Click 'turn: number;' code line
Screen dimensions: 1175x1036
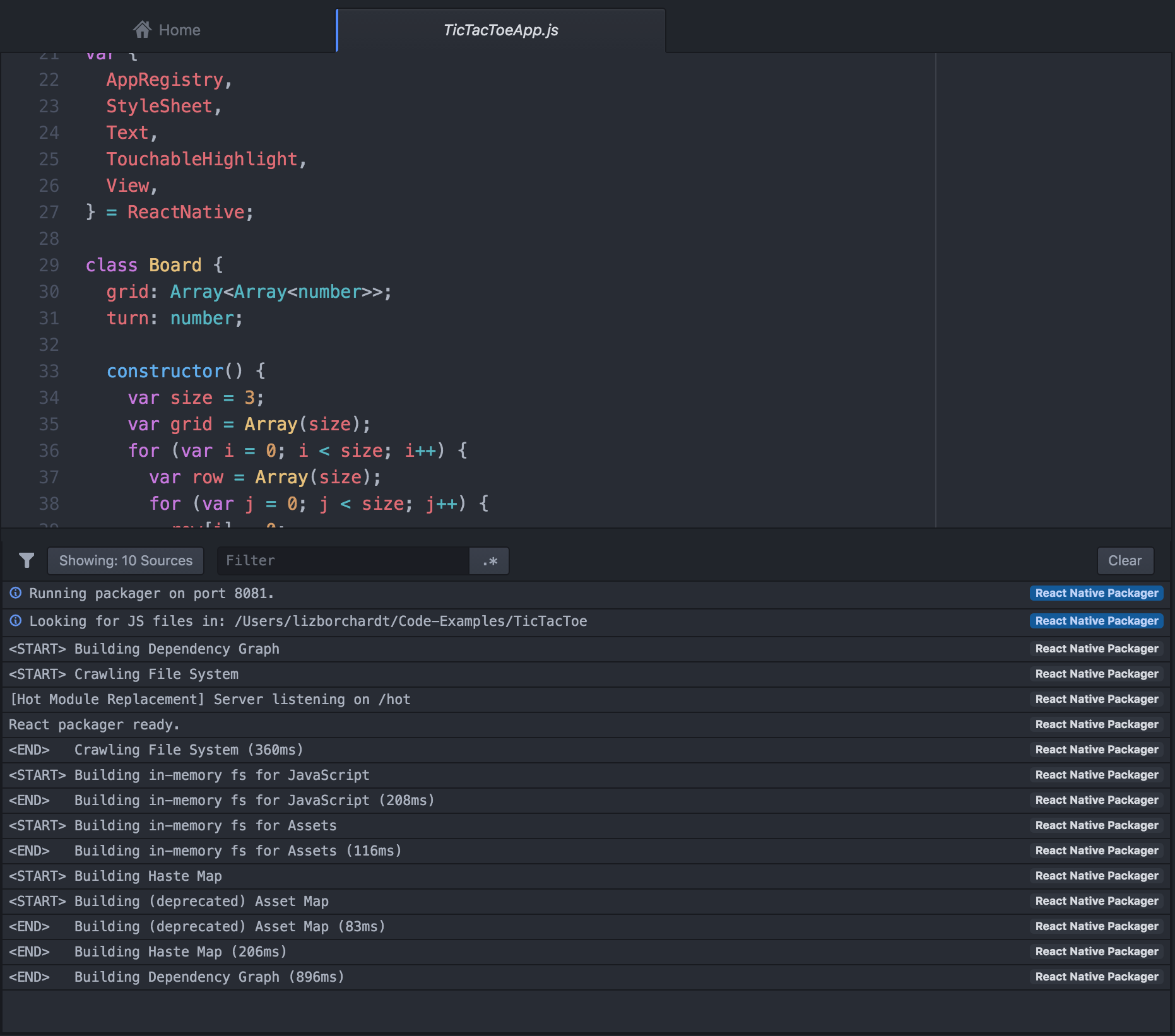click(x=175, y=318)
